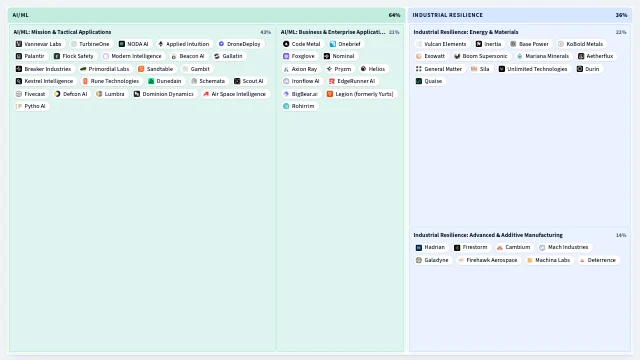Viewport: 640px width, 360px height.
Task: Click the AI/ML: Mission & Tactical Applications heading
Action: click(62, 32)
